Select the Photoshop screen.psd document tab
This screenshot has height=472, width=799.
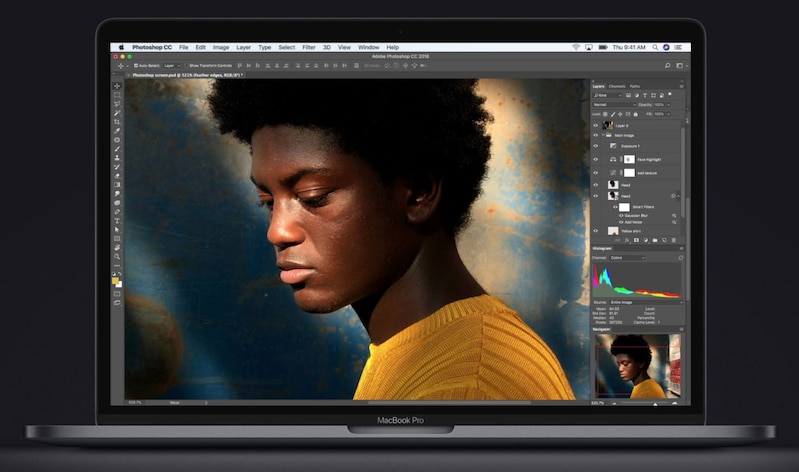tap(187, 75)
